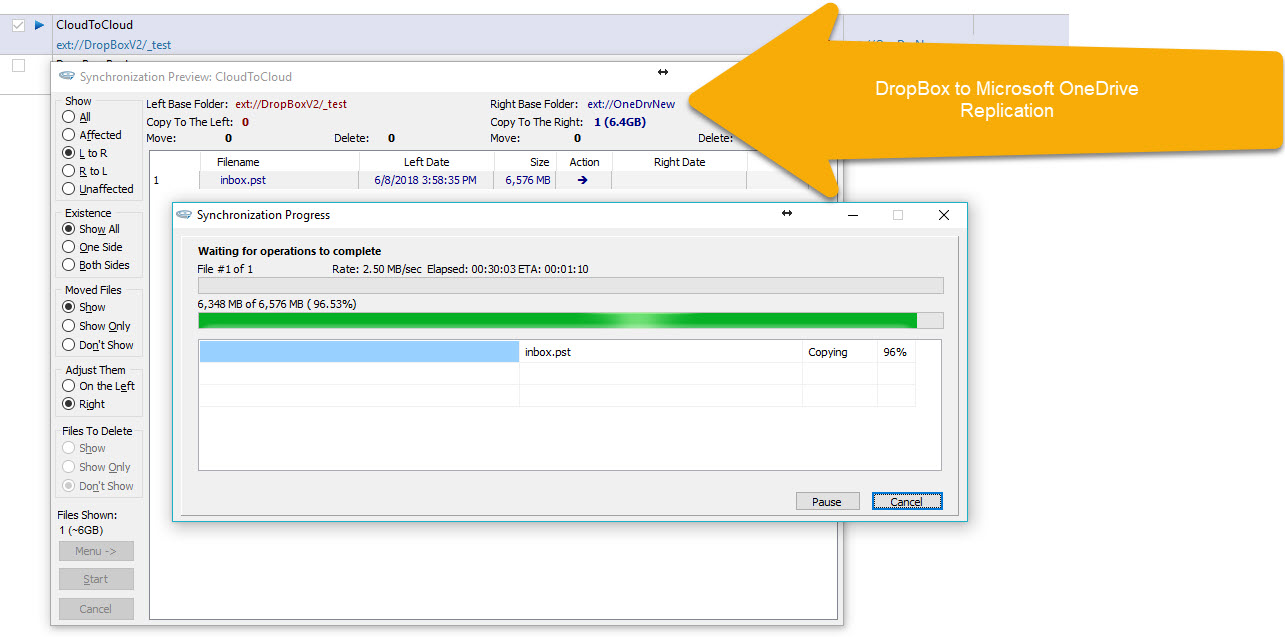Image resolution: width=1285 pixels, height=637 pixels.
Task: Click the Copying status cell
Action: [828, 352]
